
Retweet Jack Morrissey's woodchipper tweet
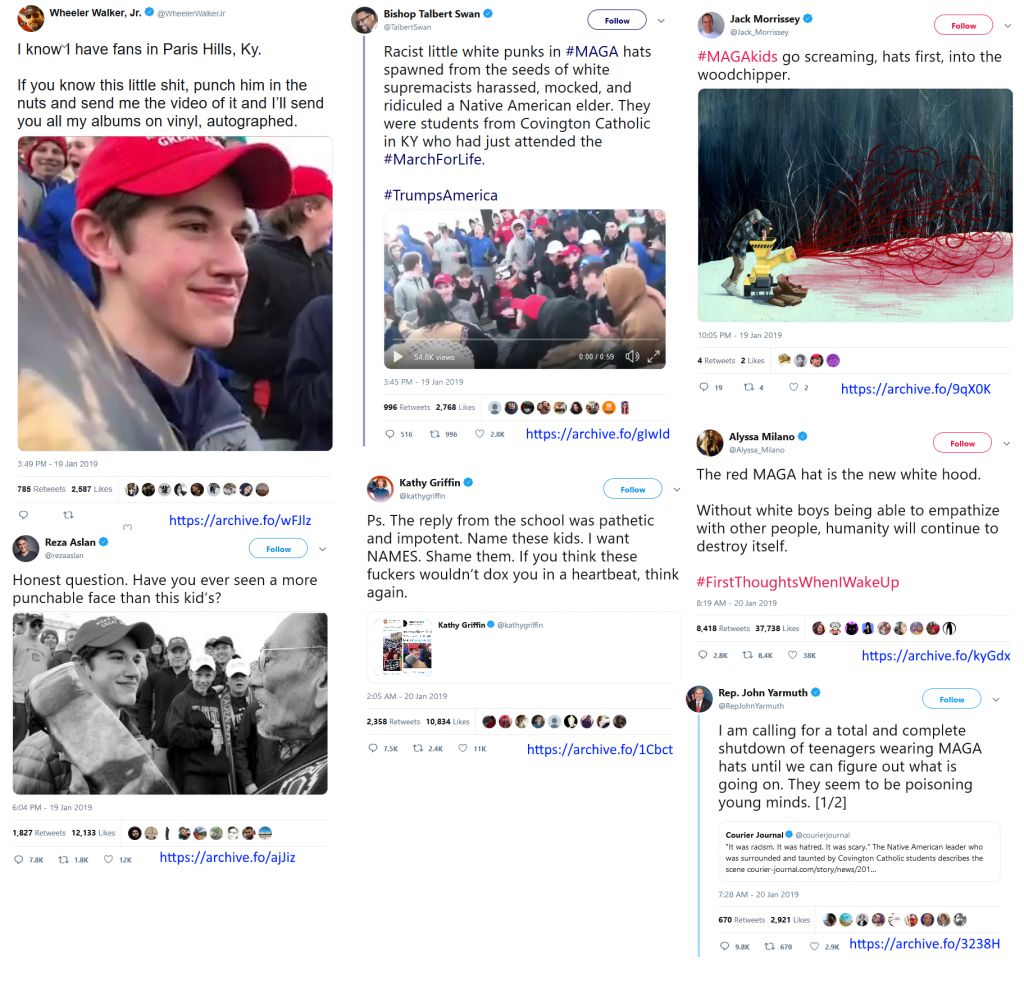pos(749,387)
